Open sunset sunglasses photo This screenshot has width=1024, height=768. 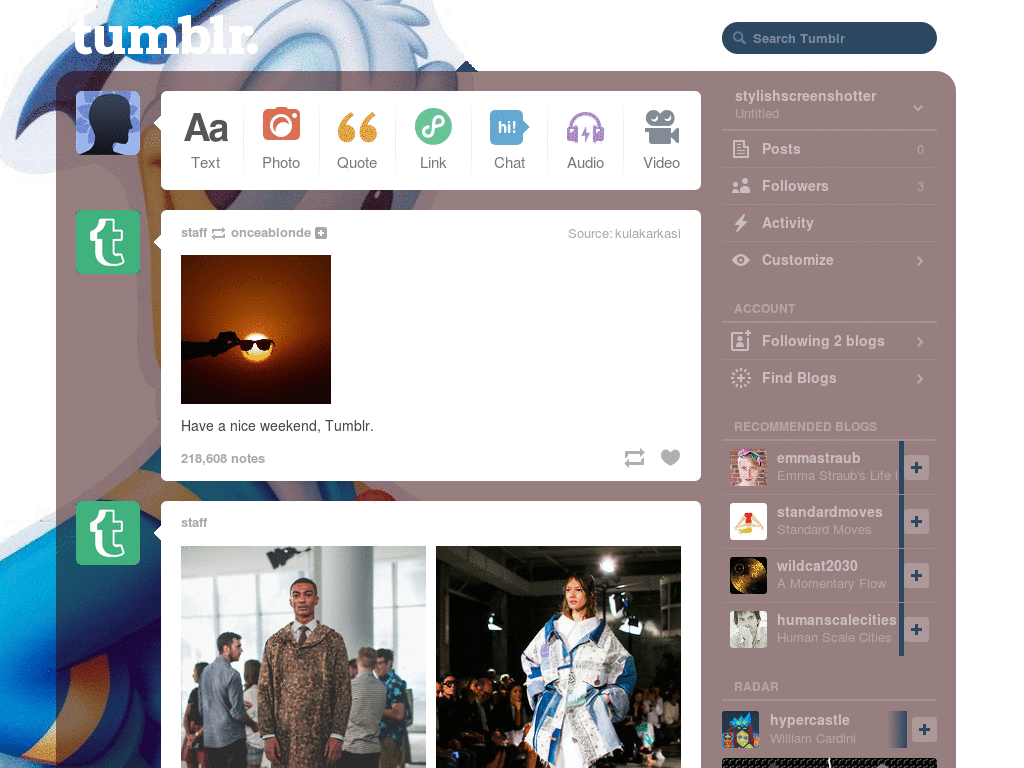click(256, 329)
